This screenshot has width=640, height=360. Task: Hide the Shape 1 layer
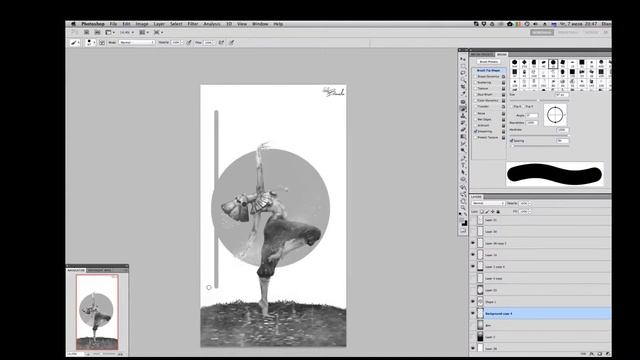(473, 302)
